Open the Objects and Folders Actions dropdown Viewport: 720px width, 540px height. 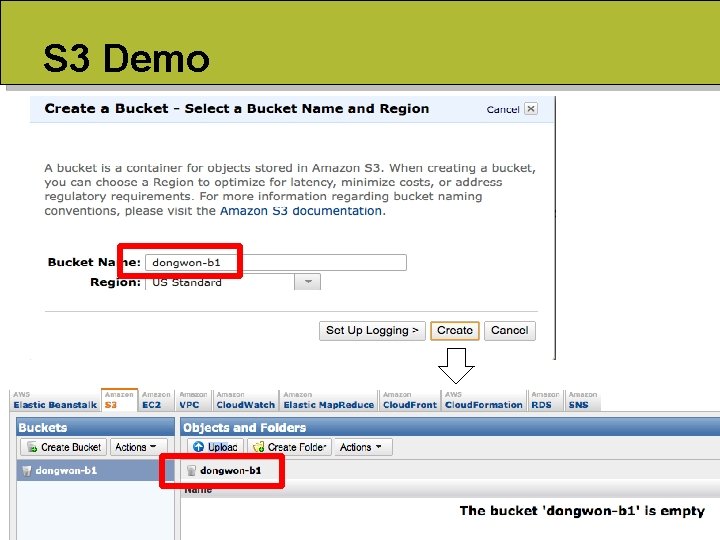point(363,447)
